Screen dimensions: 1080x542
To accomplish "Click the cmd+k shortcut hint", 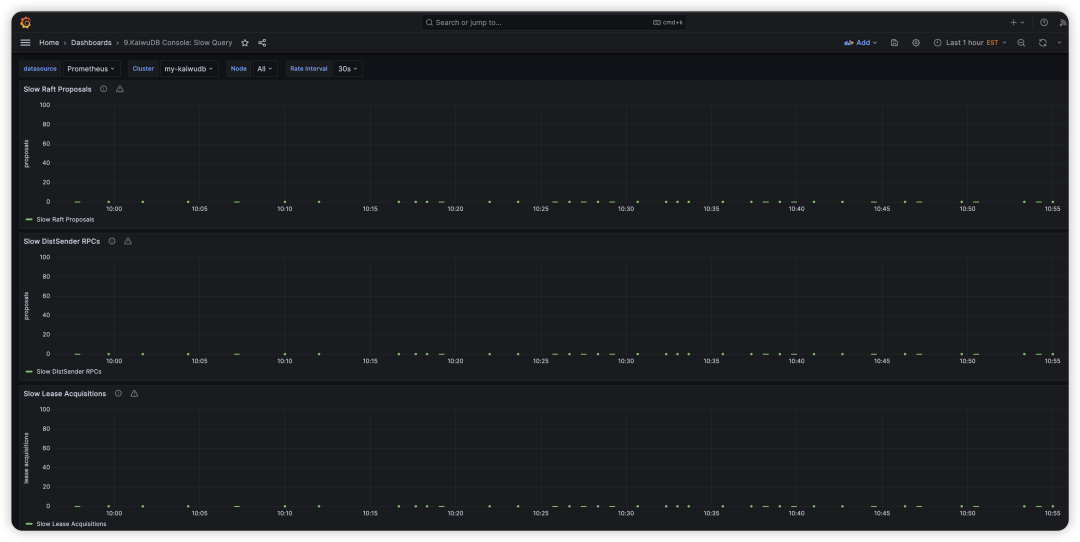I will (668, 23).
